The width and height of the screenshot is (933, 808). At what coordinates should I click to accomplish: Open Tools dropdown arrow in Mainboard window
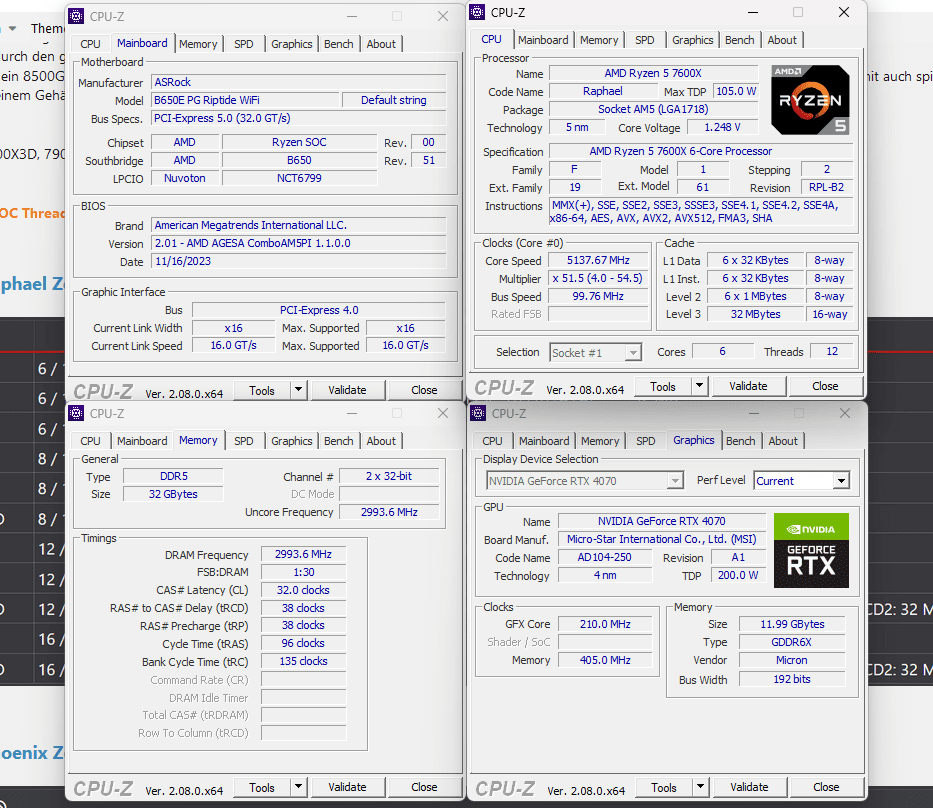pyautogui.click(x=299, y=390)
